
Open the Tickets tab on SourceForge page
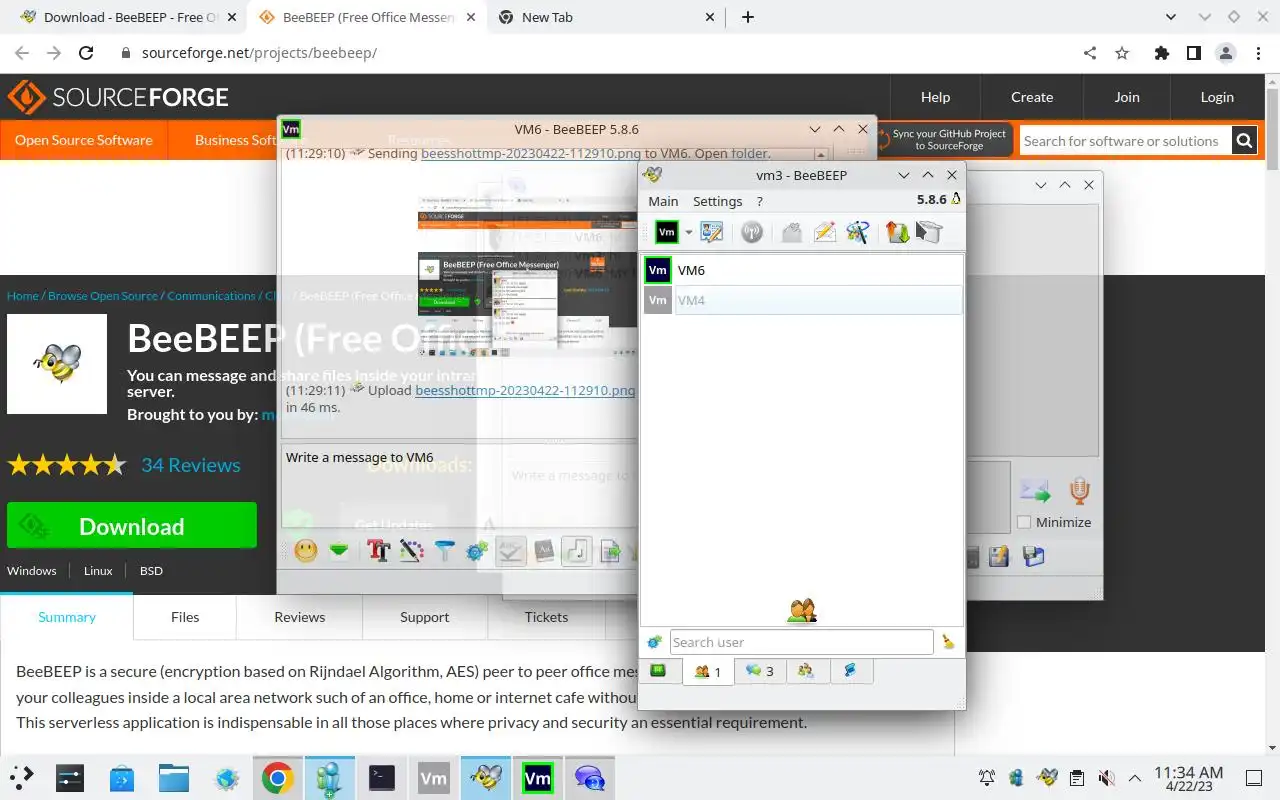pos(546,617)
